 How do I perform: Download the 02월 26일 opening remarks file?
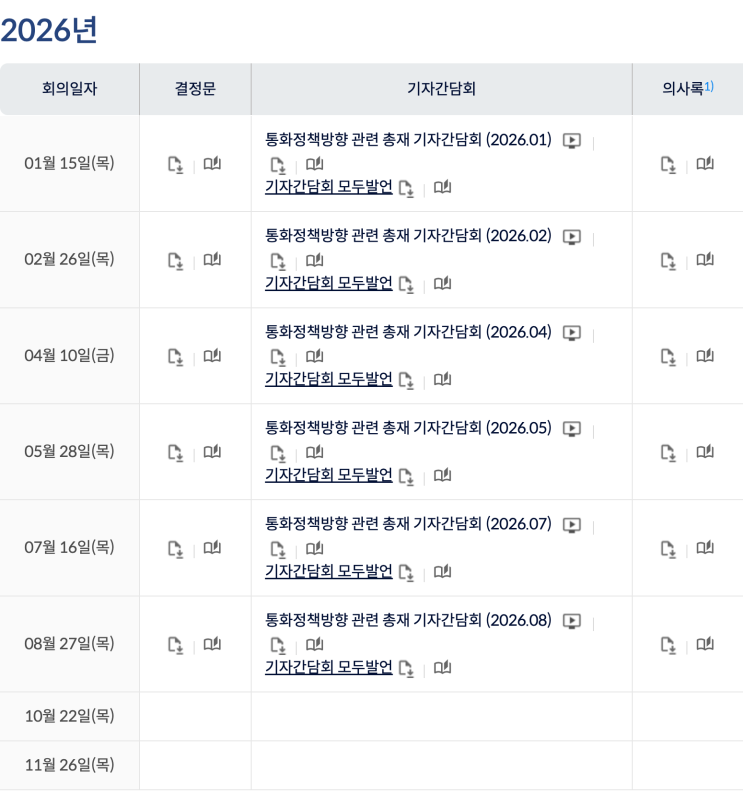coord(406,284)
